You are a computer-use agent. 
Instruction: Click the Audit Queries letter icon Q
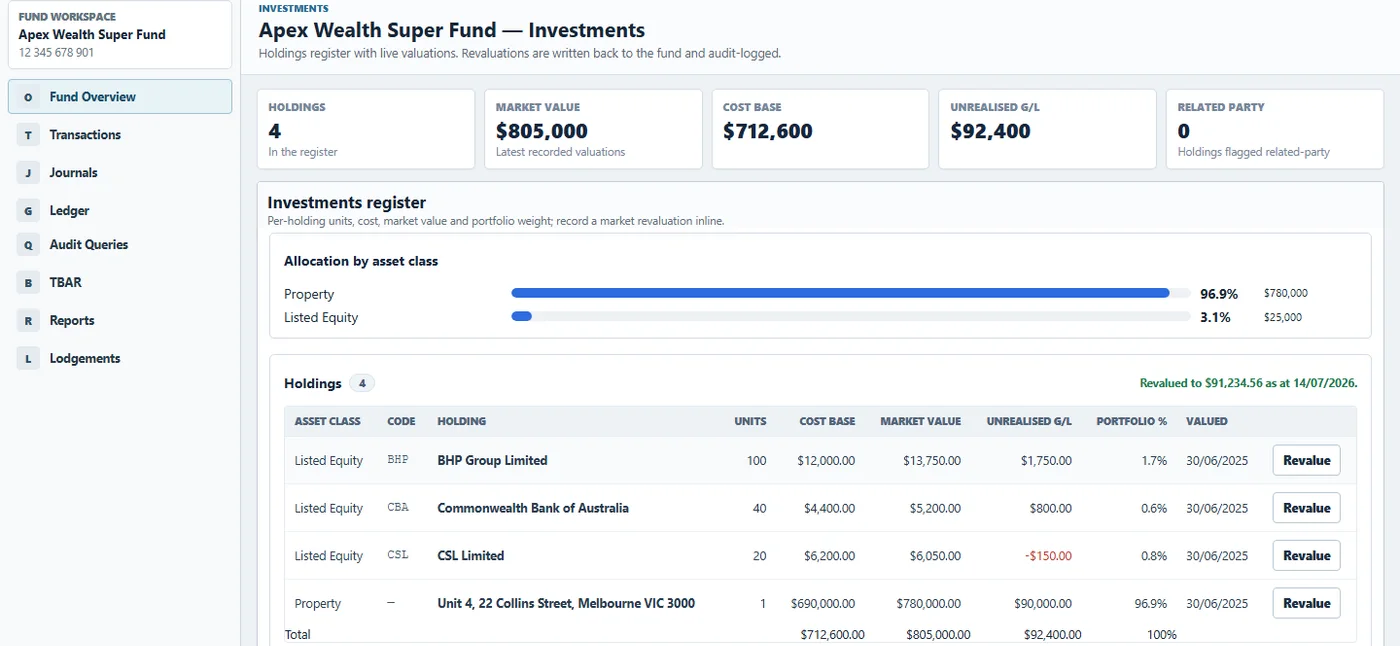[28, 245]
